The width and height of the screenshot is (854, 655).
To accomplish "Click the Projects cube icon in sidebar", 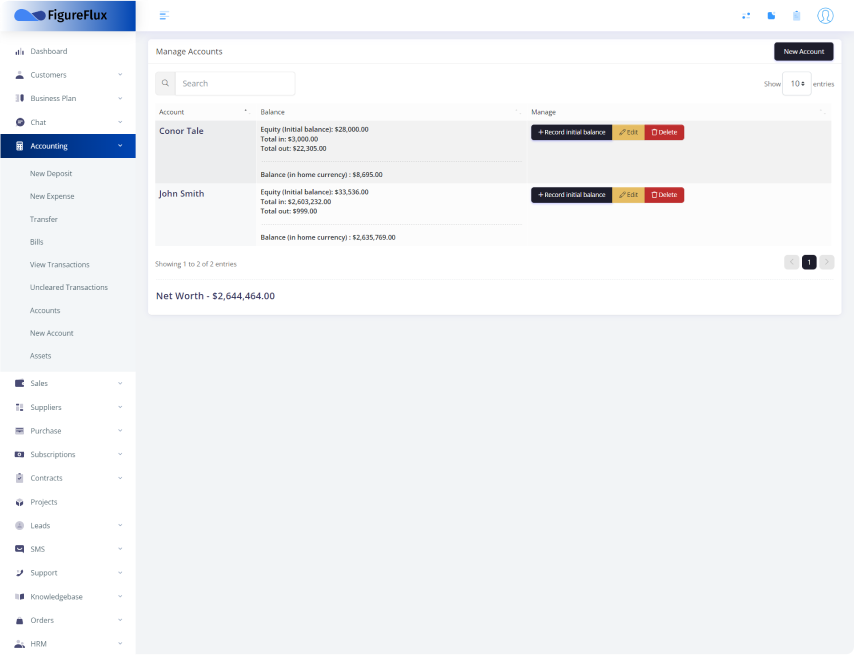I will (19, 502).
